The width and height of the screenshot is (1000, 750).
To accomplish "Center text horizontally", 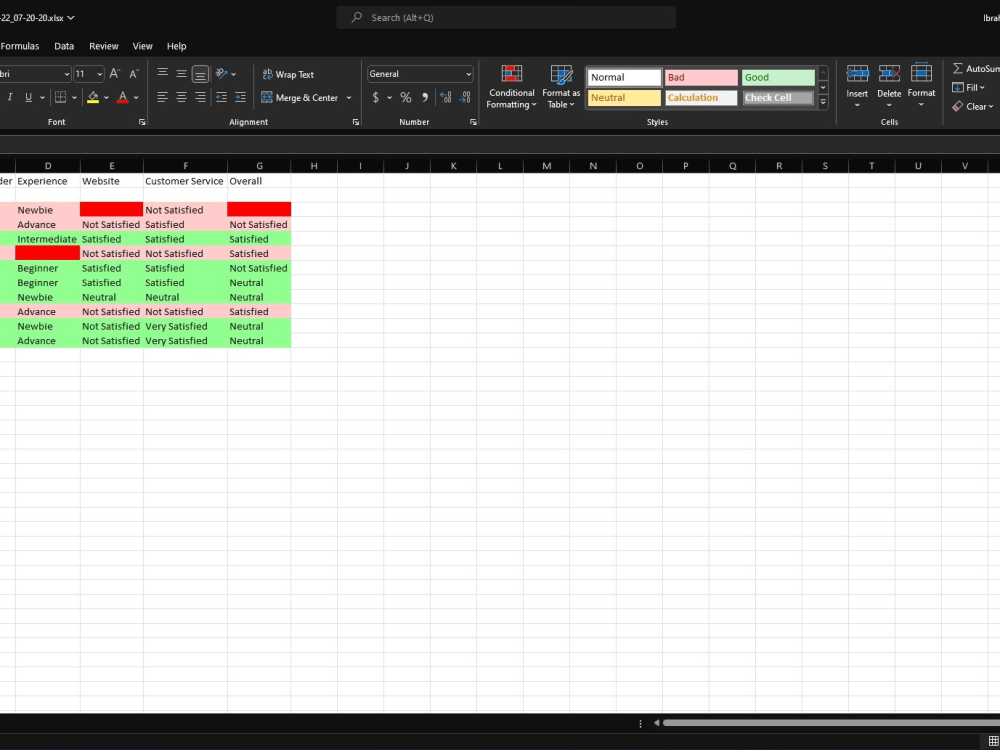I will pos(181,97).
